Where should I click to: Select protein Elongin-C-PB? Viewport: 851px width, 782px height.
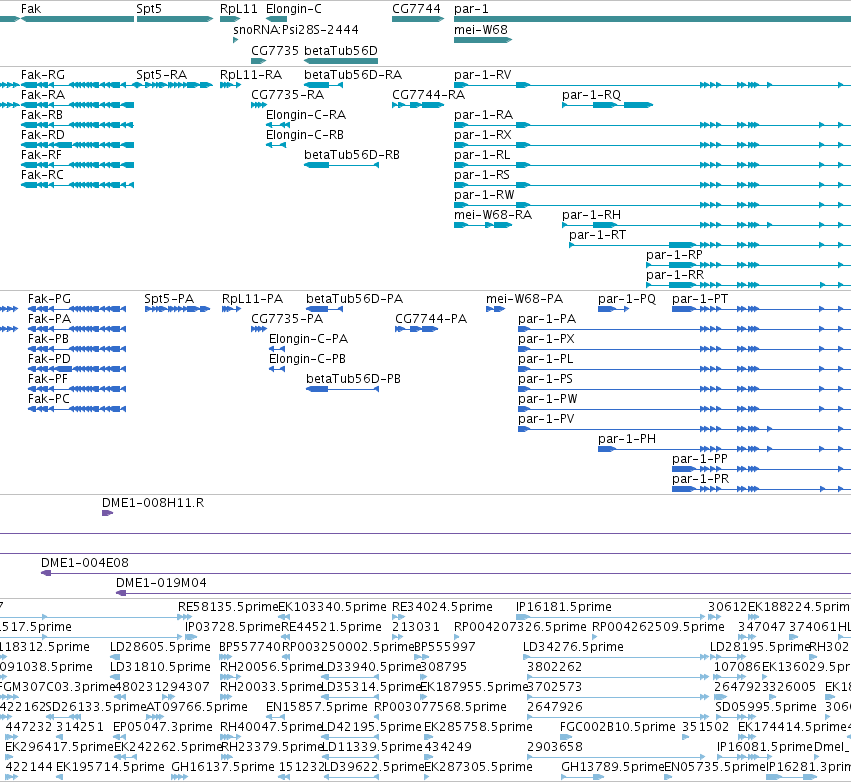(307, 359)
